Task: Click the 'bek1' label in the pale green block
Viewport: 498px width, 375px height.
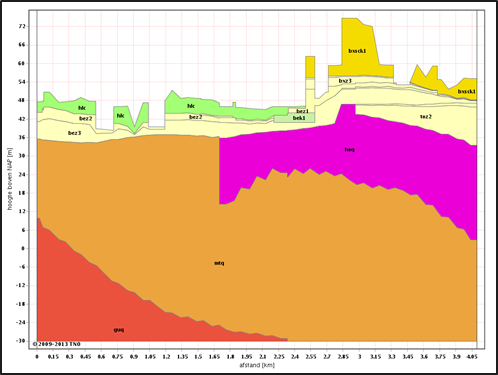Action: [x=299, y=118]
